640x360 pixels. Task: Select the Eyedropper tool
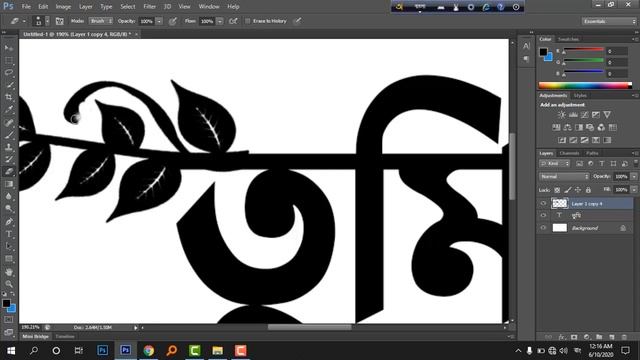pyautogui.click(x=9, y=109)
